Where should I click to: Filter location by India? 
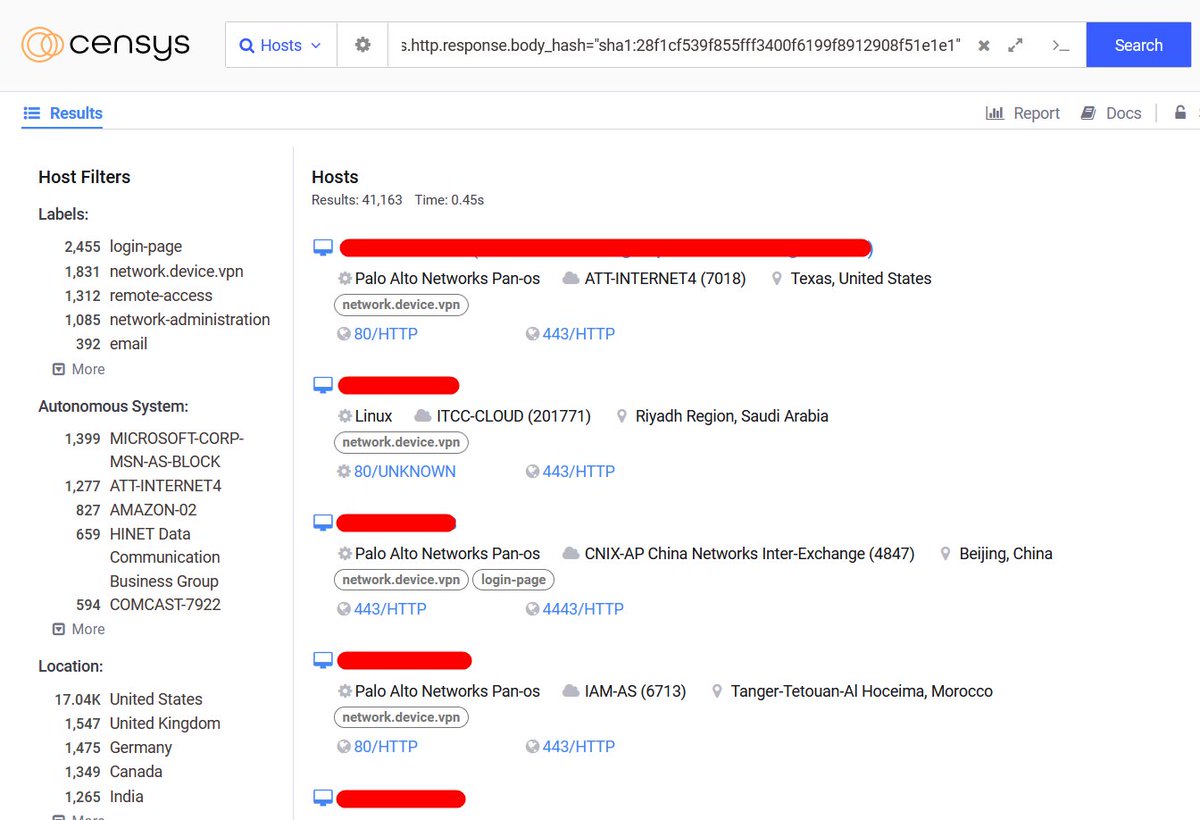point(126,796)
